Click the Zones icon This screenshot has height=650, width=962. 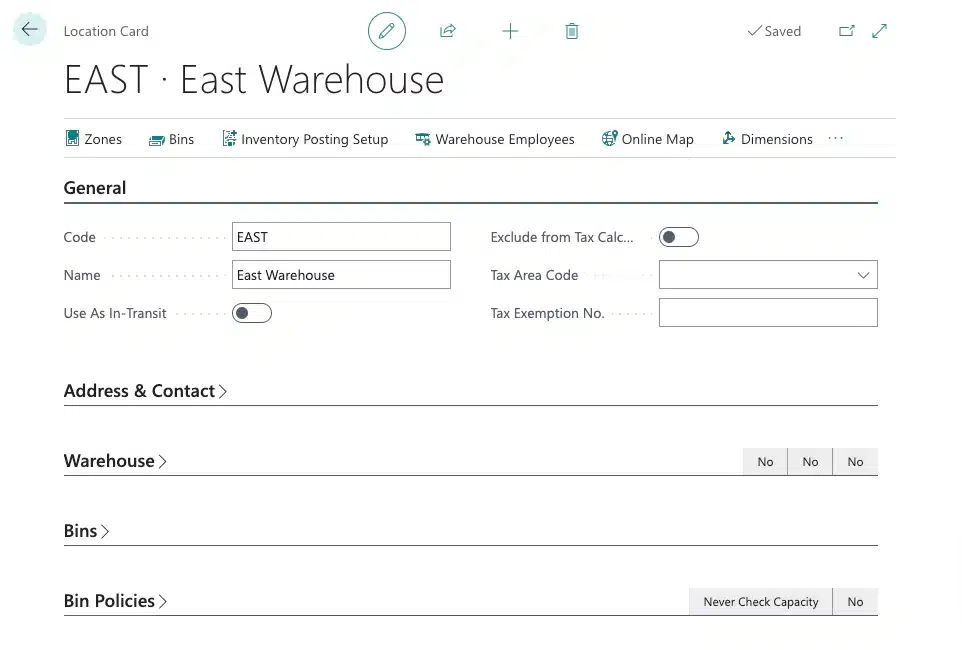(72, 138)
